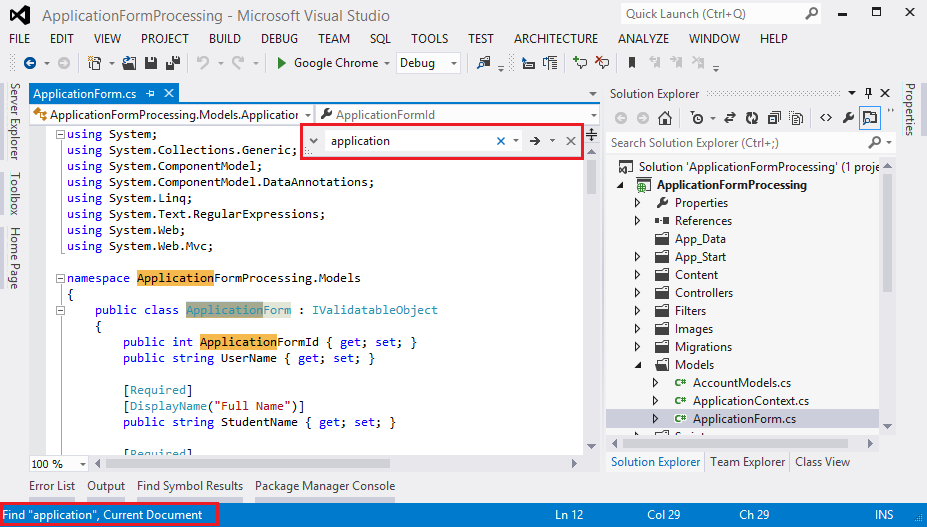Open Properties with the wrench icon
This screenshot has width=927, height=527.
[x=848, y=118]
